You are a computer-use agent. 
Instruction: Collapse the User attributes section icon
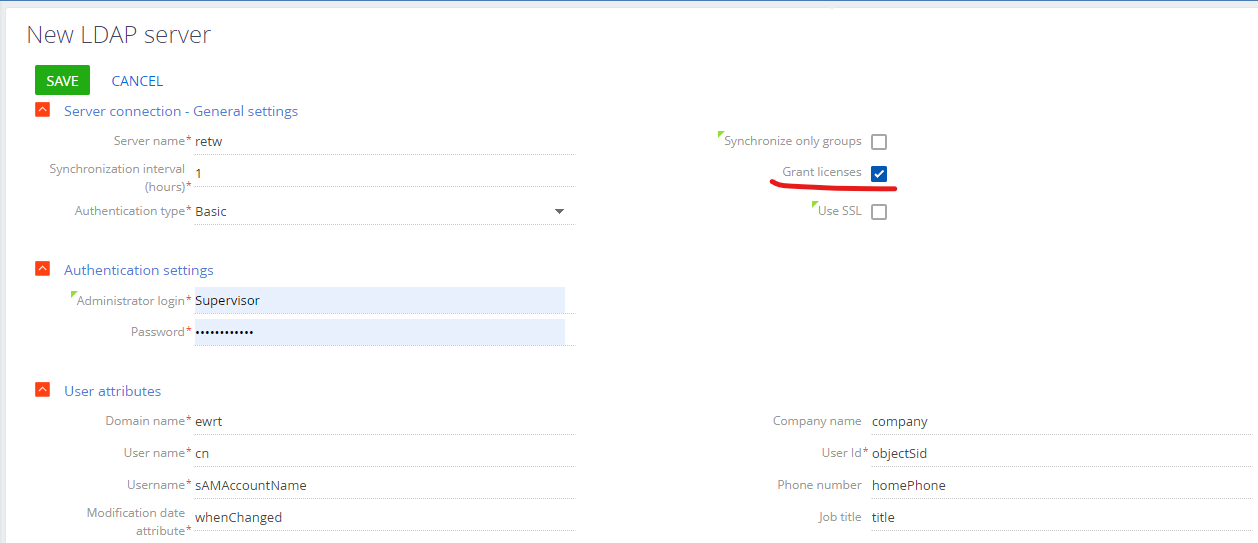pos(42,390)
